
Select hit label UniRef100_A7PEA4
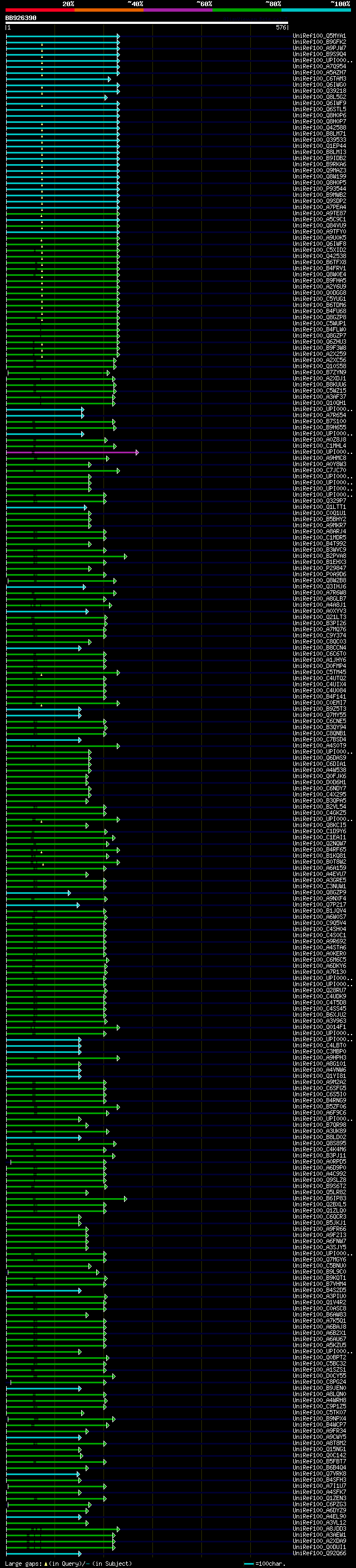click(319, 207)
